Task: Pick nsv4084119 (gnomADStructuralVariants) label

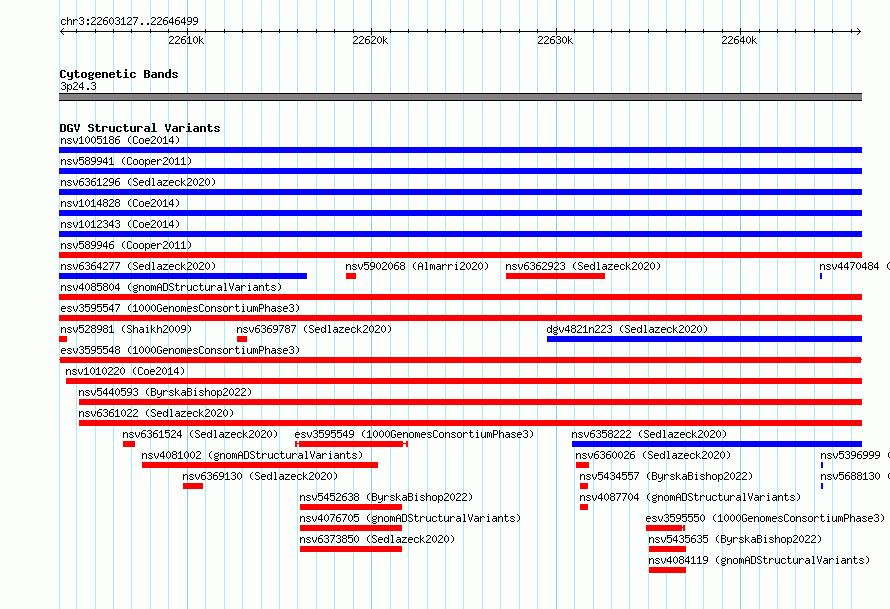Action: tap(759, 560)
